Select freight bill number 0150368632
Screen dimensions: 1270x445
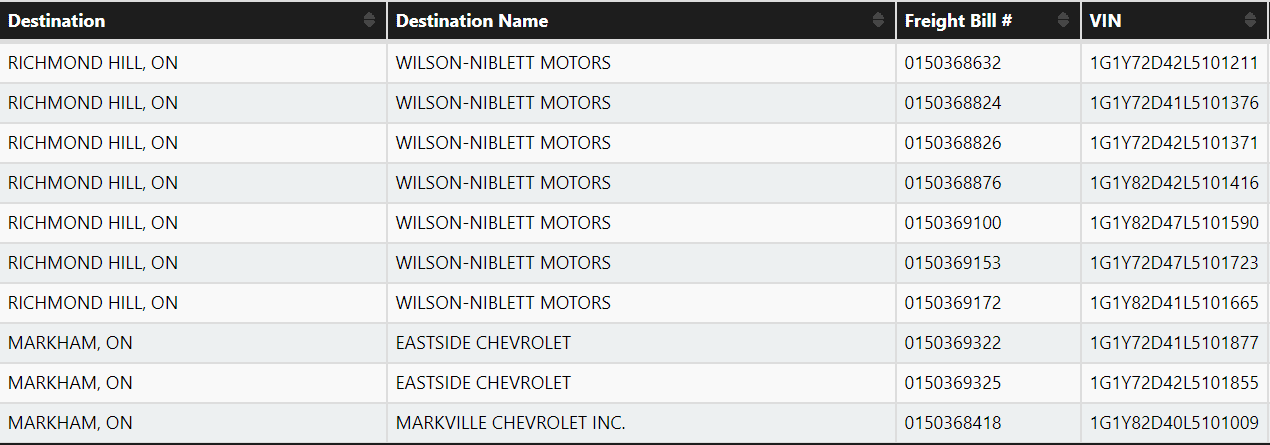click(x=953, y=63)
